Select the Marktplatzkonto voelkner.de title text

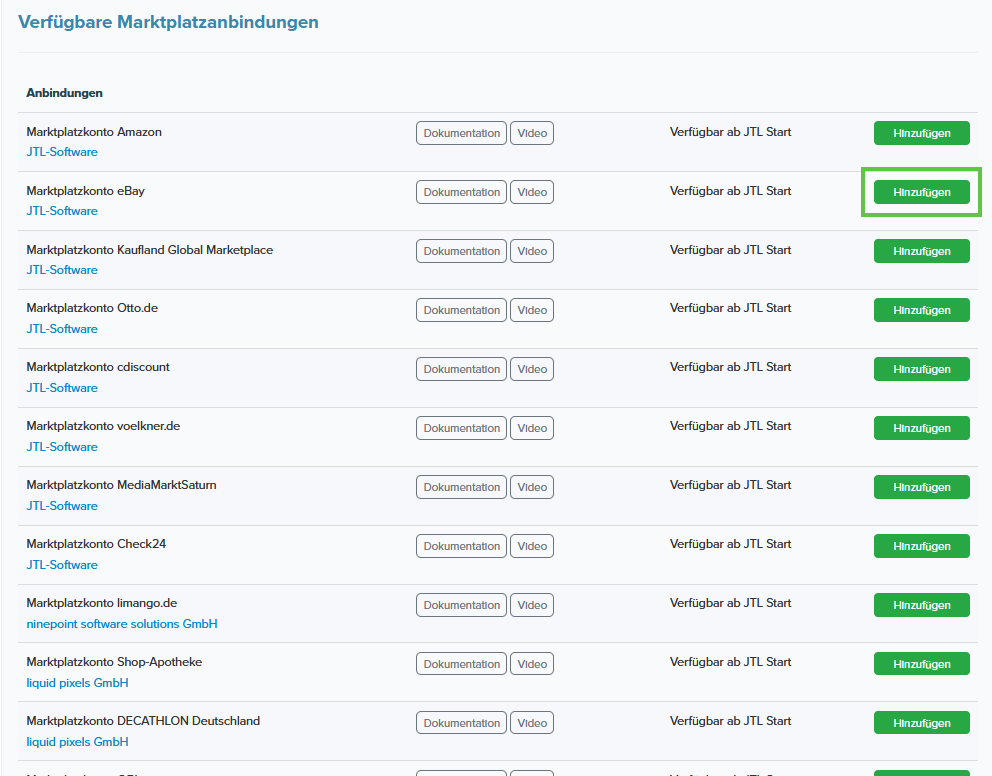103,426
